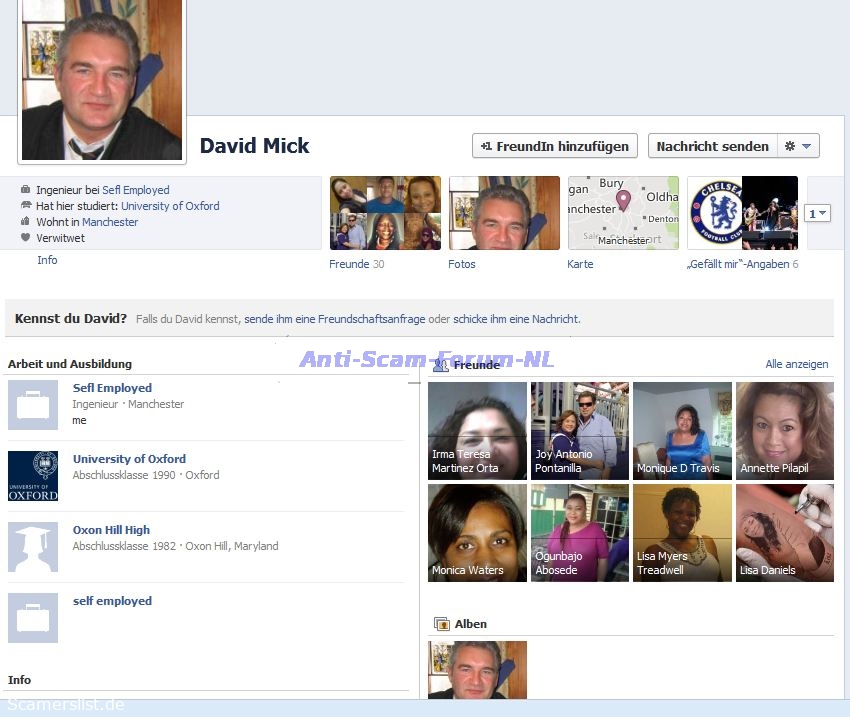This screenshot has width=850, height=717.
Task: Click the University of Oxford logo icon
Action: (x=33, y=476)
